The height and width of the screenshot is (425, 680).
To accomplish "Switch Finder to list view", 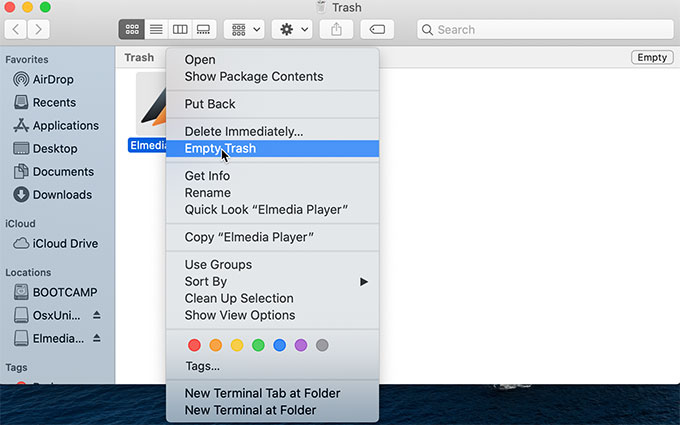I will [156, 30].
